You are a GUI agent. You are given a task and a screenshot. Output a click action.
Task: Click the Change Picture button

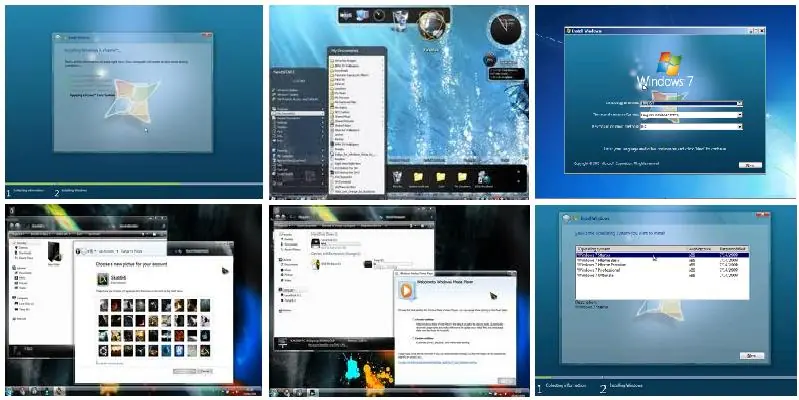pos(184,371)
